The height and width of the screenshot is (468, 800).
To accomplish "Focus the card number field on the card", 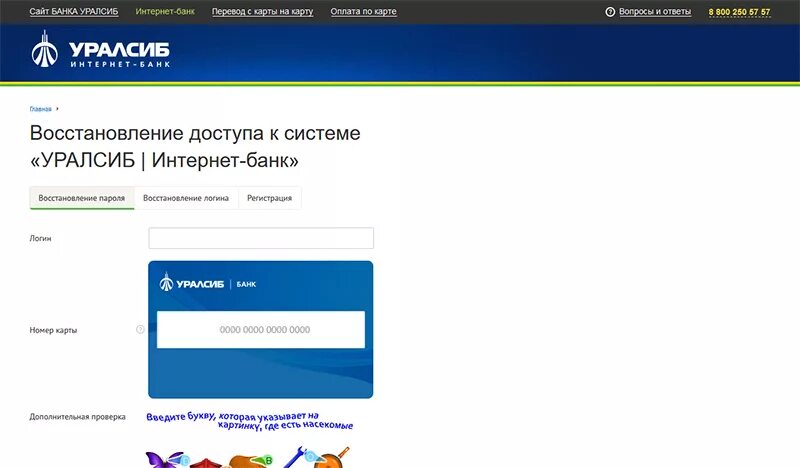I will [x=261, y=330].
